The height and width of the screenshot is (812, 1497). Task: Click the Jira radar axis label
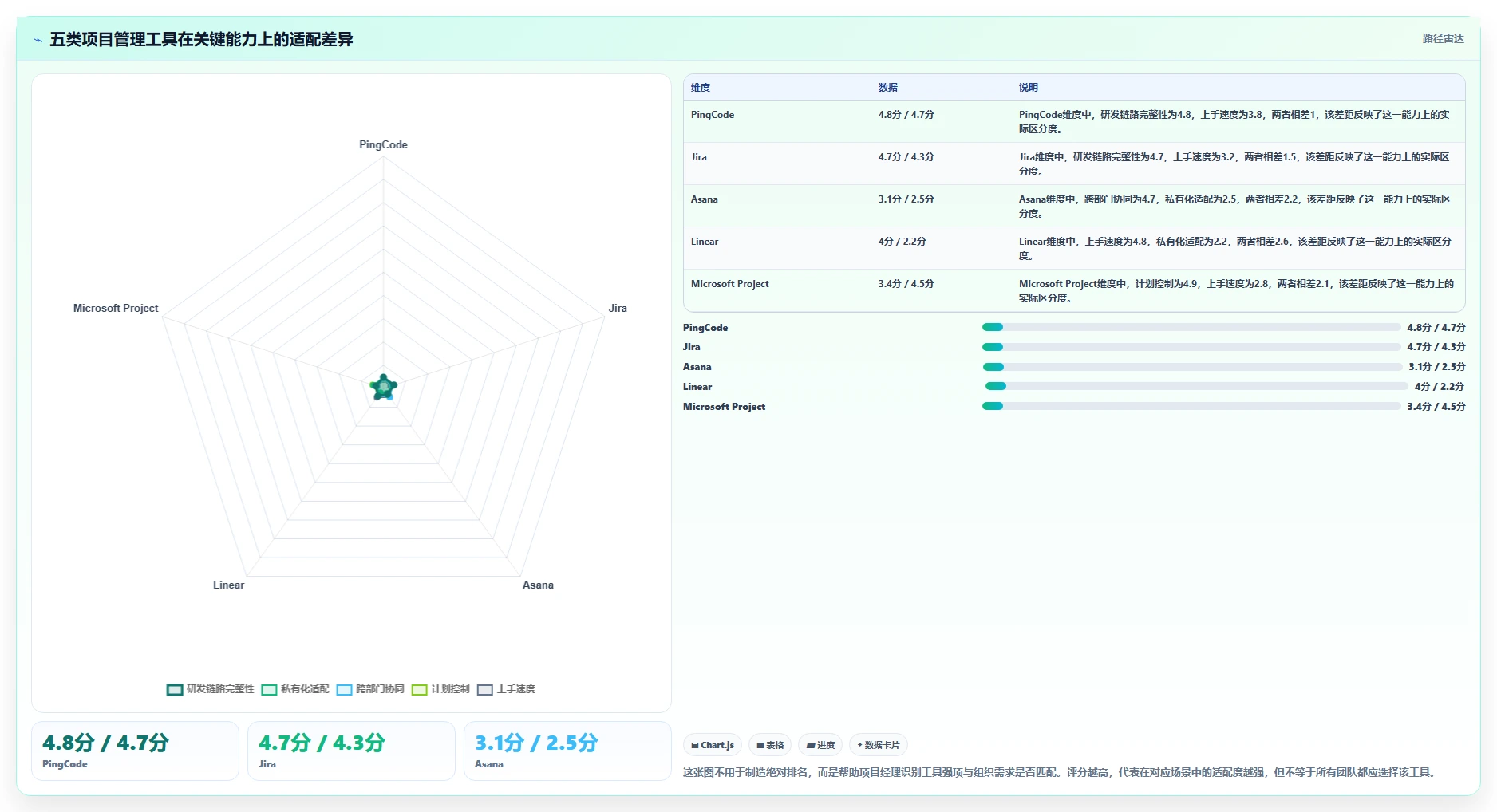click(618, 308)
